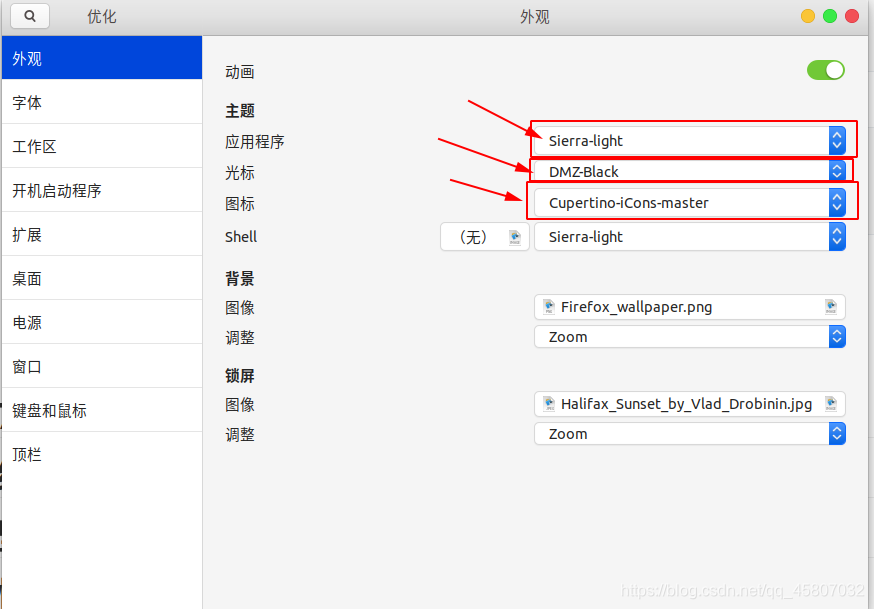
Task: Click the green maximize window button
Action: [x=829, y=16]
